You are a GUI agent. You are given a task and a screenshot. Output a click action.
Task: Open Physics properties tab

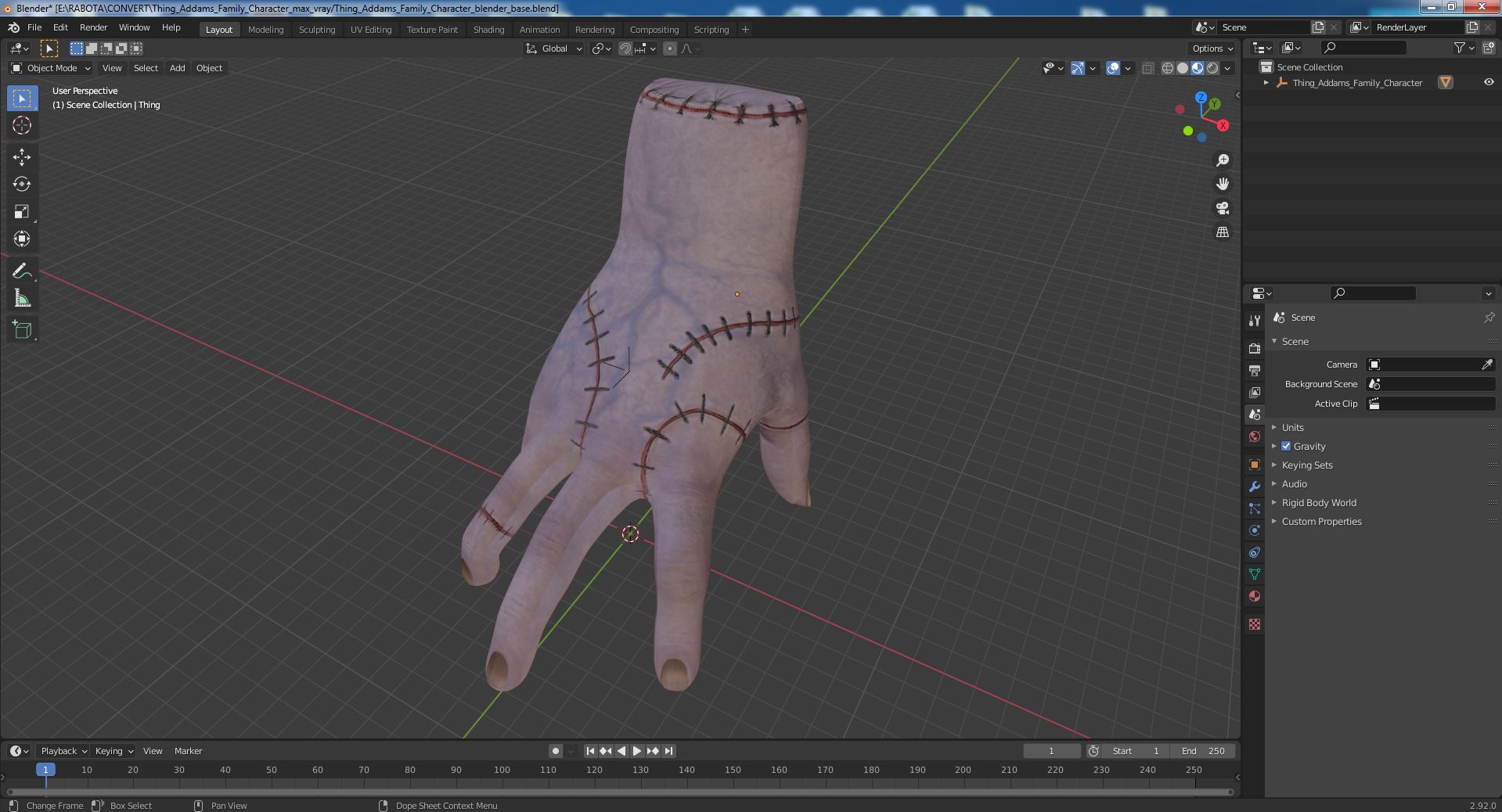1255,530
